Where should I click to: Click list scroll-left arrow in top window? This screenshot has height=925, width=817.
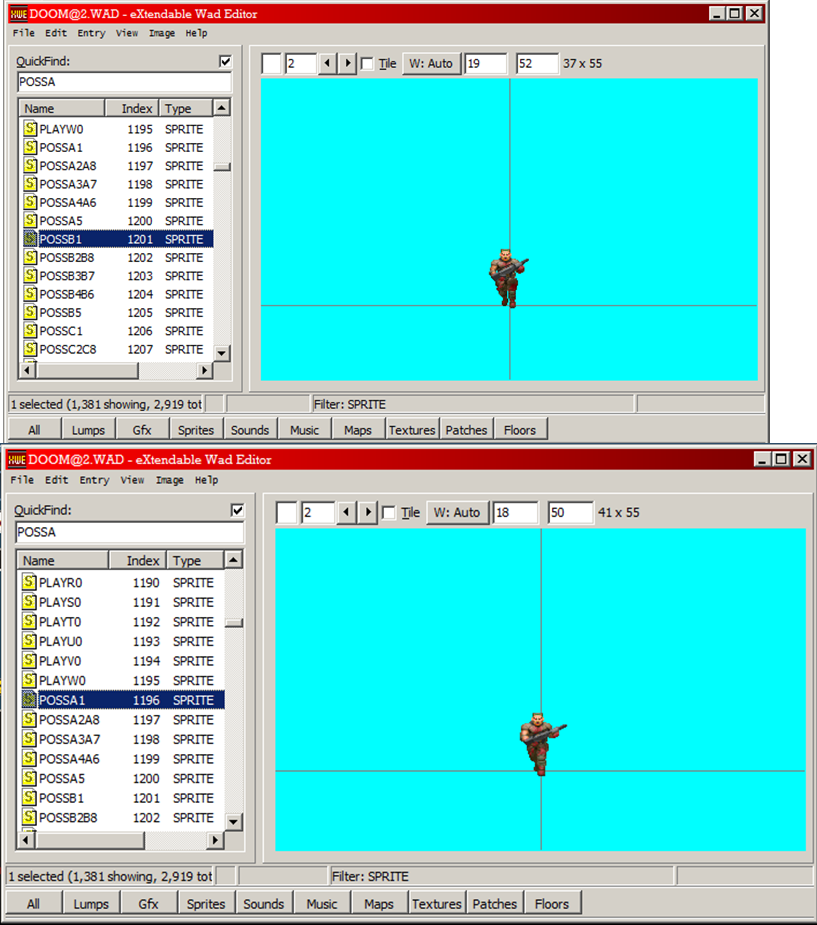click(27, 370)
